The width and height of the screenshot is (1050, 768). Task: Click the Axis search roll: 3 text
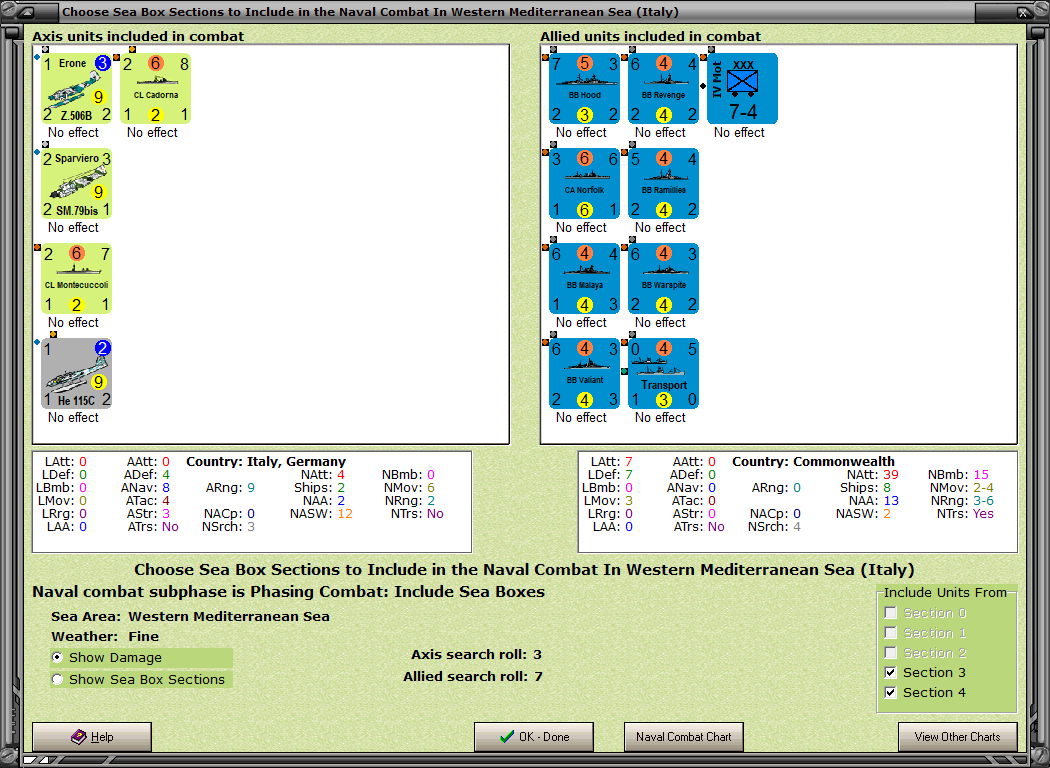pyautogui.click(x=476, y=654)
